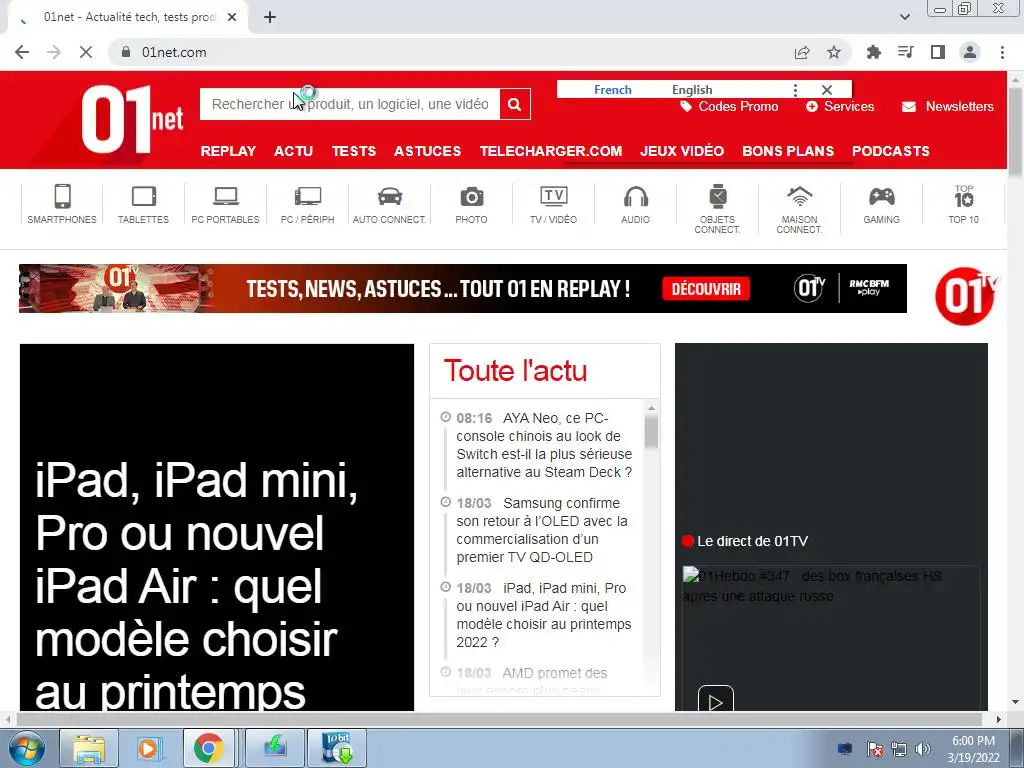The height and width of the screenshot is (768, 1024).
Task: Open the ASTUCES menu
Action: click(428, 151)
